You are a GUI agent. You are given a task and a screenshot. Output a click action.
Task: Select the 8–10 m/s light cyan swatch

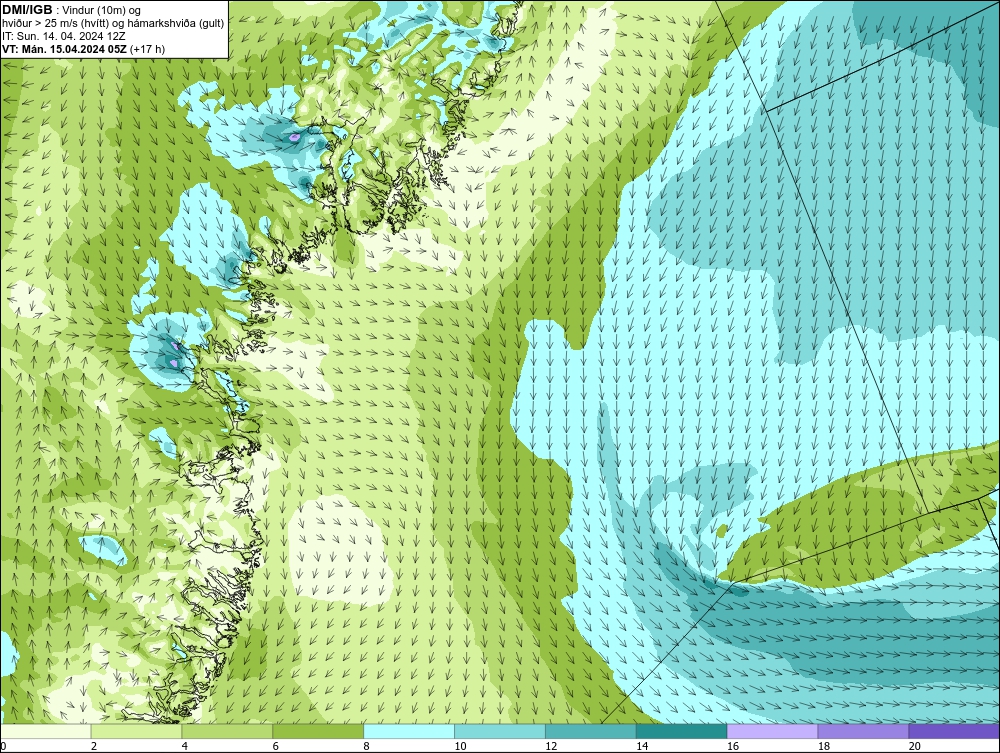coord(409,731)
